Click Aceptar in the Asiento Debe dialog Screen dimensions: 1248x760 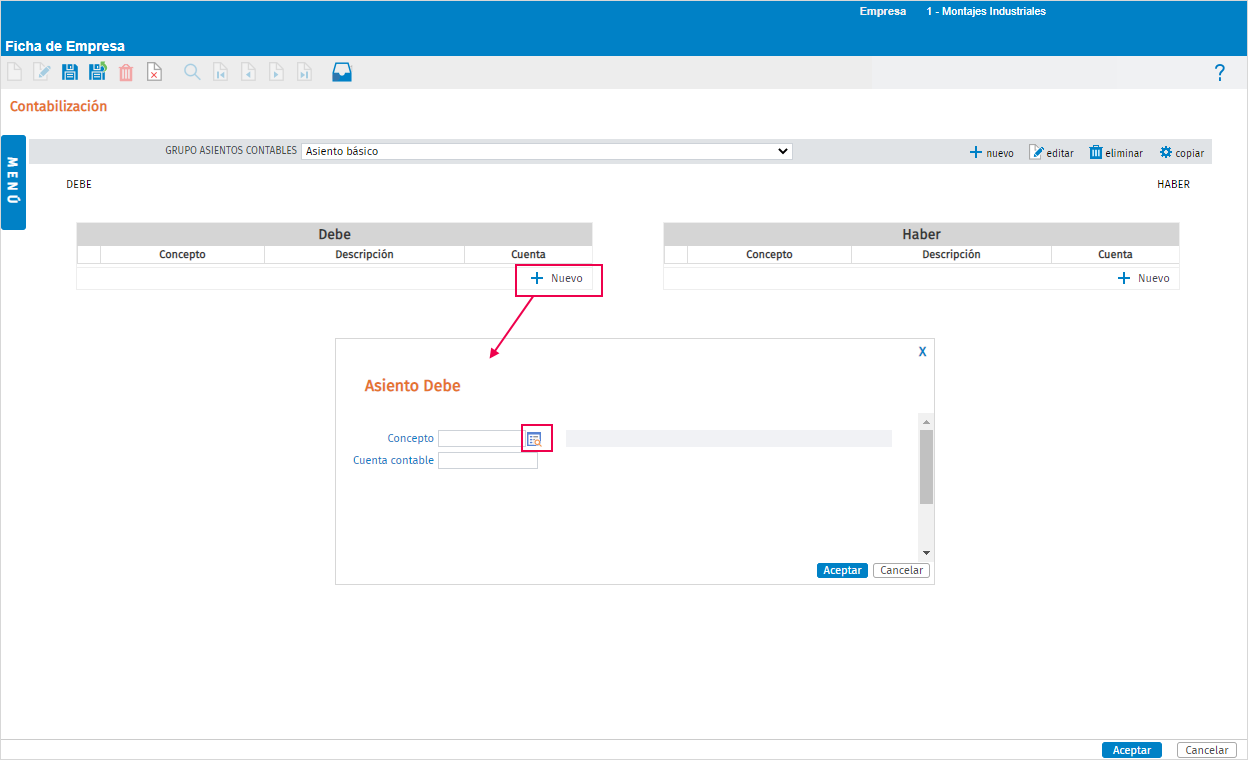[842, 570]
